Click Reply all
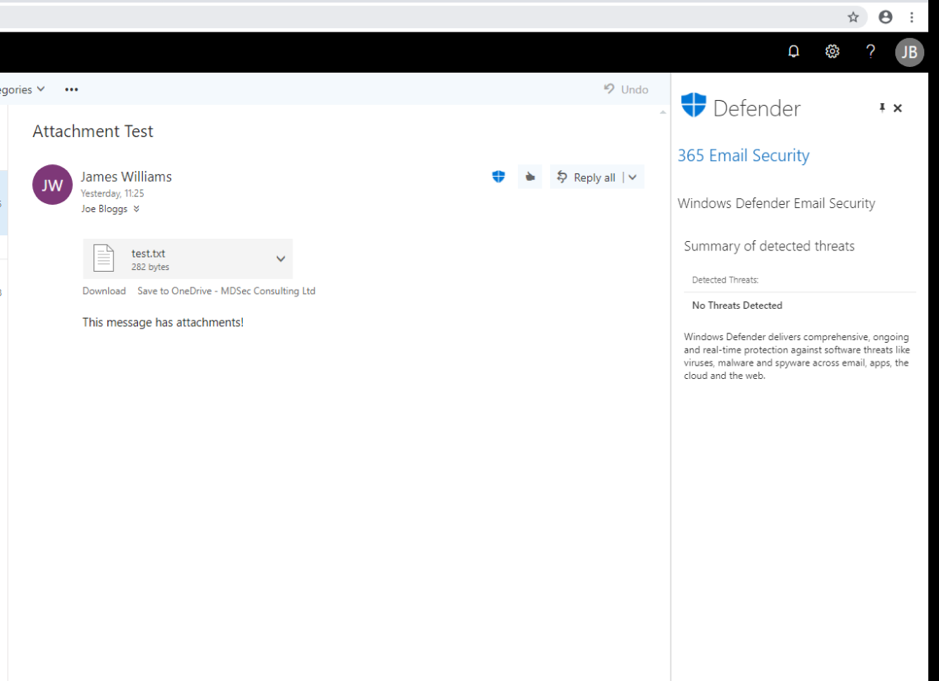Screen dimensions: 939x681 (586, 177)
